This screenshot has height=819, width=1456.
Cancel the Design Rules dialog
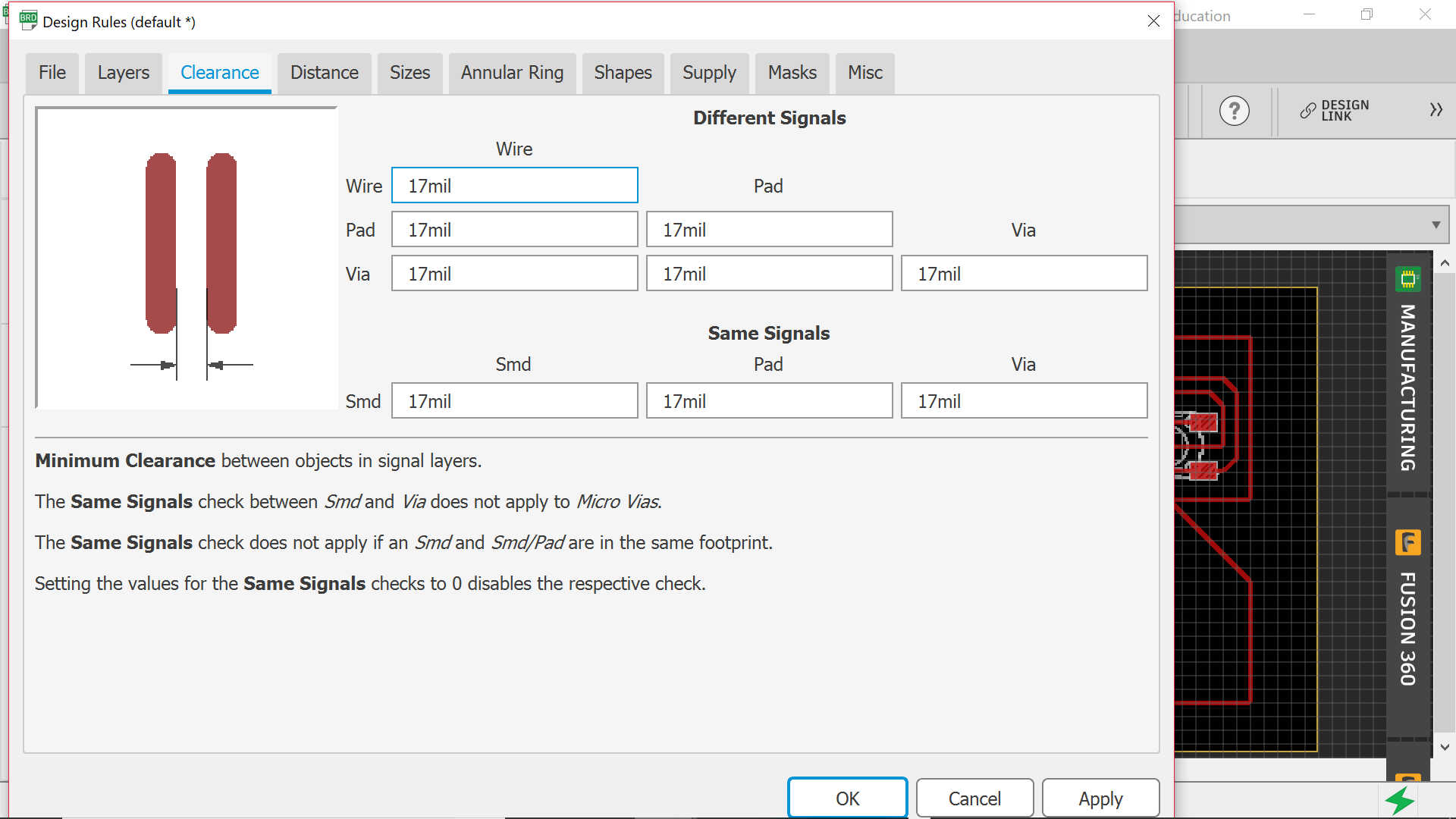974,799
